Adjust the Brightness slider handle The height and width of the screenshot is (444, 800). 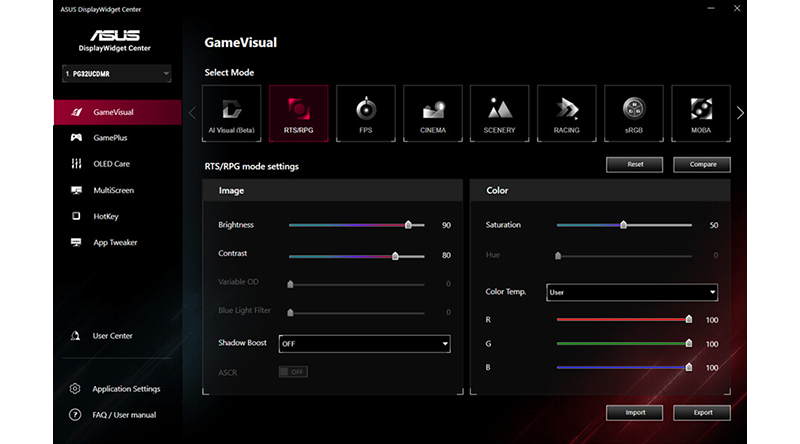[408, 225]
